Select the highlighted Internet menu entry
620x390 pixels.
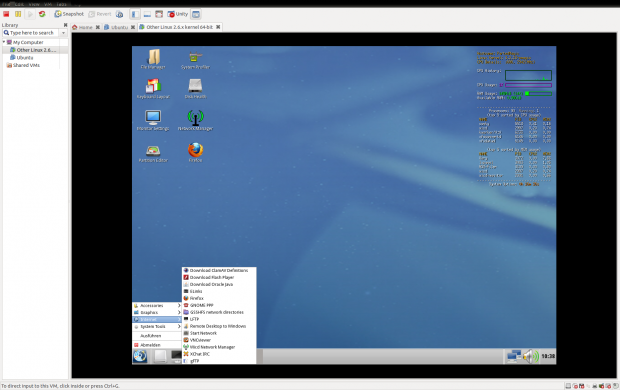coord(157,320)
